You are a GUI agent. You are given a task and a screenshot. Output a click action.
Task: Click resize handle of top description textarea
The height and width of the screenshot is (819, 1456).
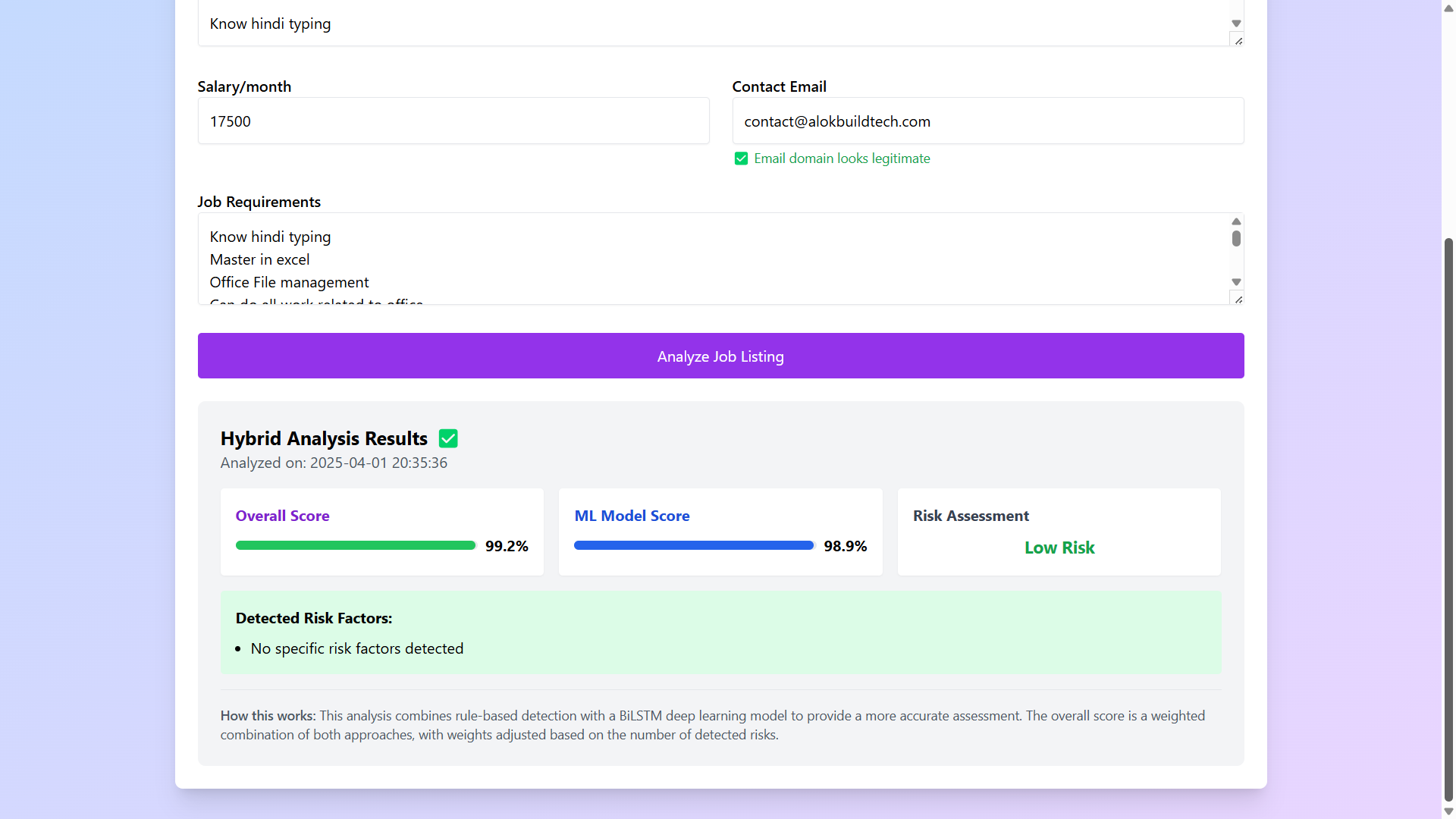pos(1238,41)
